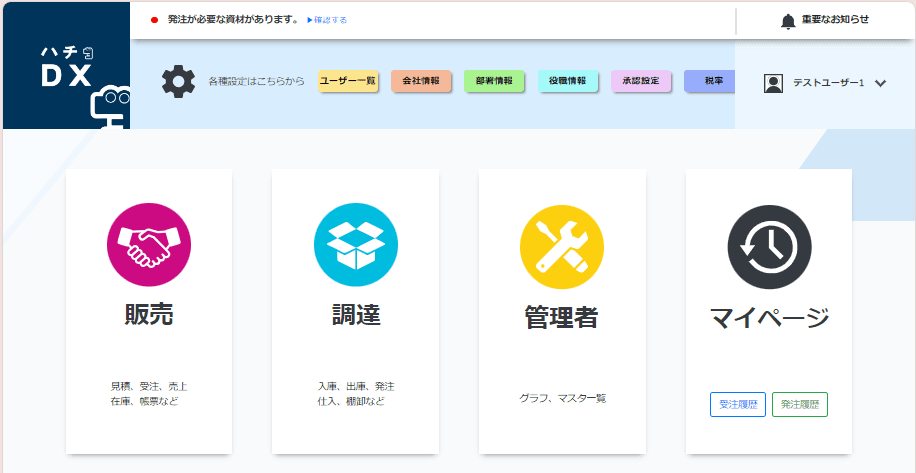Click the 販売 handshake icon
This screenshot has height=473, width=916.
[x=148, y=245]
